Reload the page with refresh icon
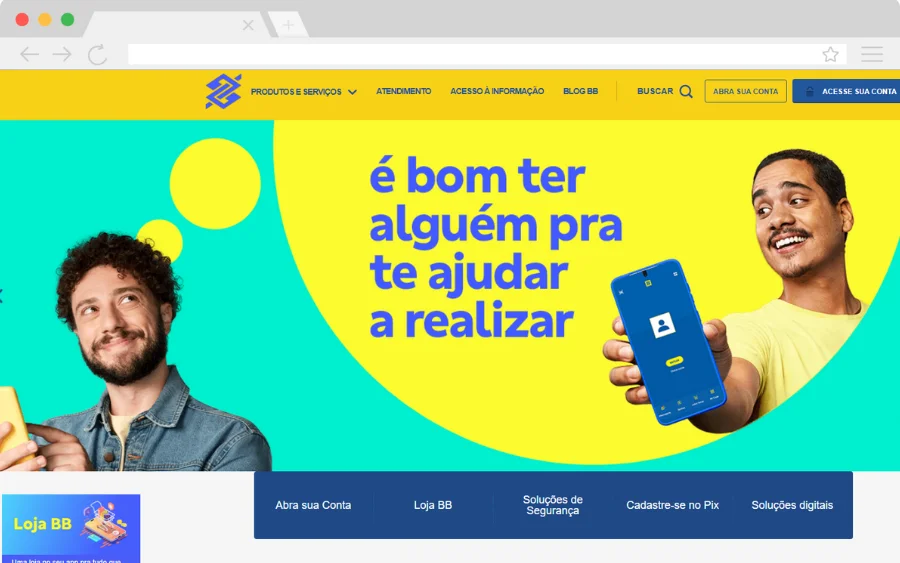The image size is (900, 563). click(x=97, y=55)
